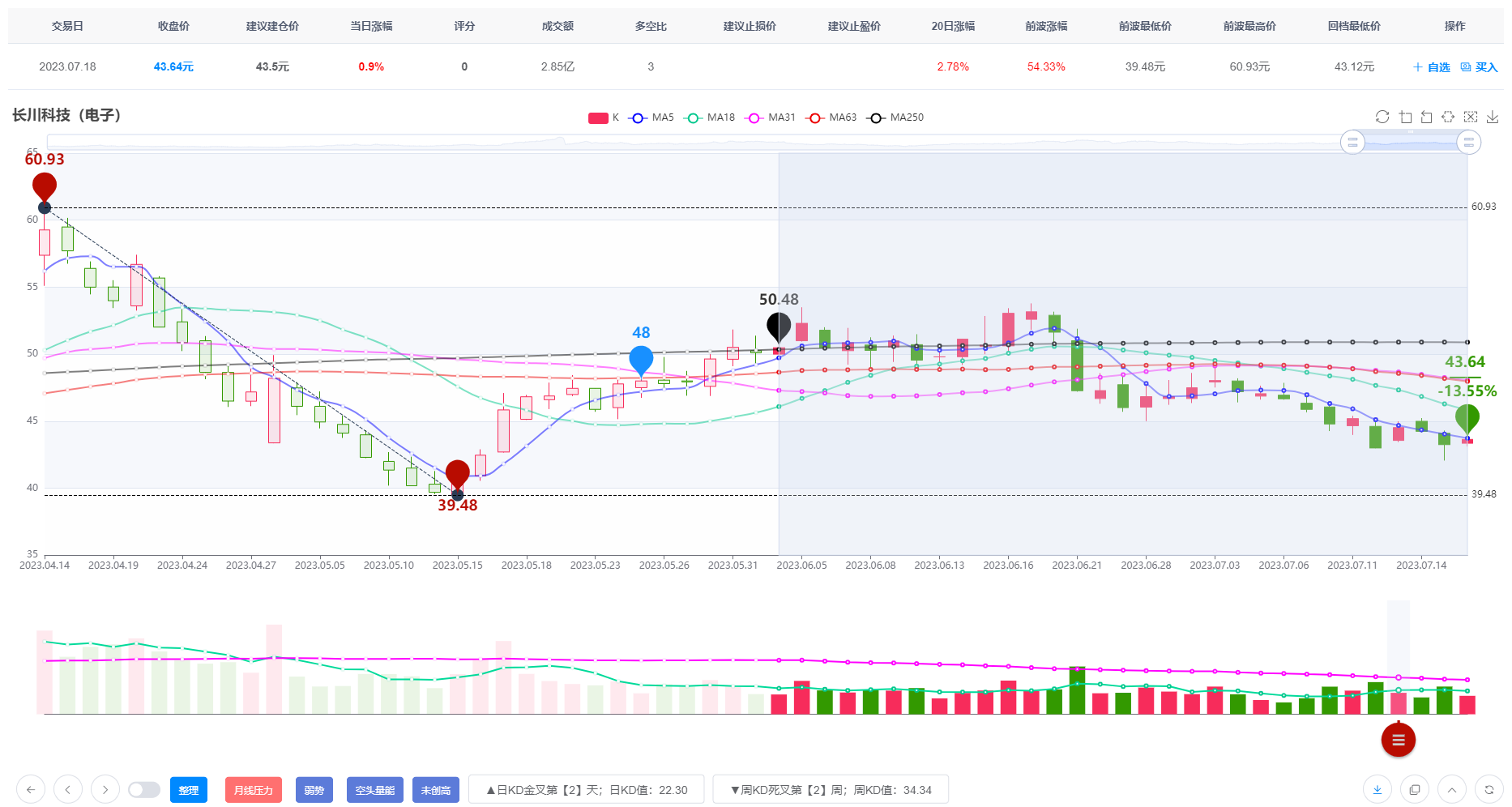The height and width of the screenshot is (807, 1512).
Task: Toggle the MA63 line in legend
Action: [x=832, y=117]
